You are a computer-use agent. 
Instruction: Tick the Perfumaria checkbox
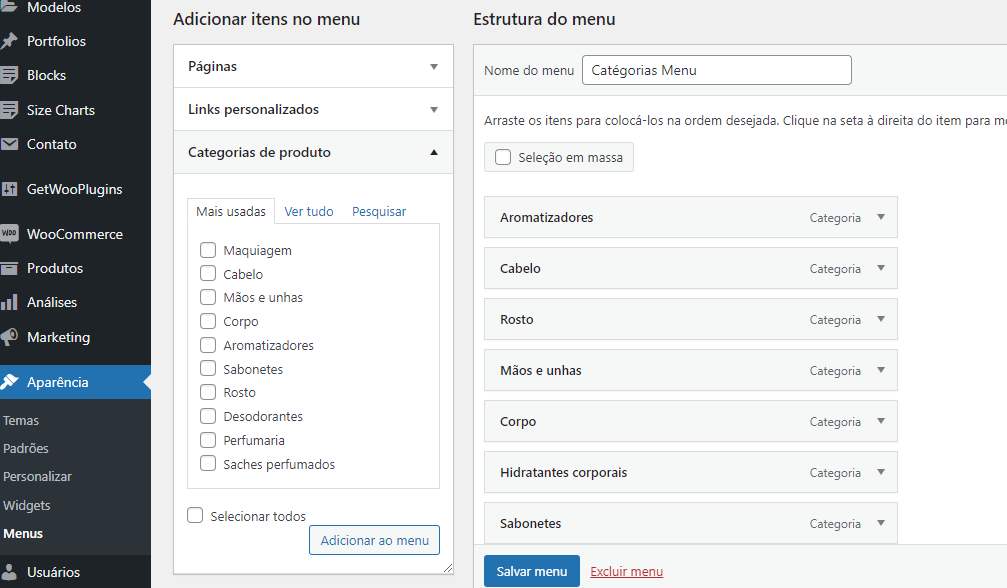[x=208, y=440]
